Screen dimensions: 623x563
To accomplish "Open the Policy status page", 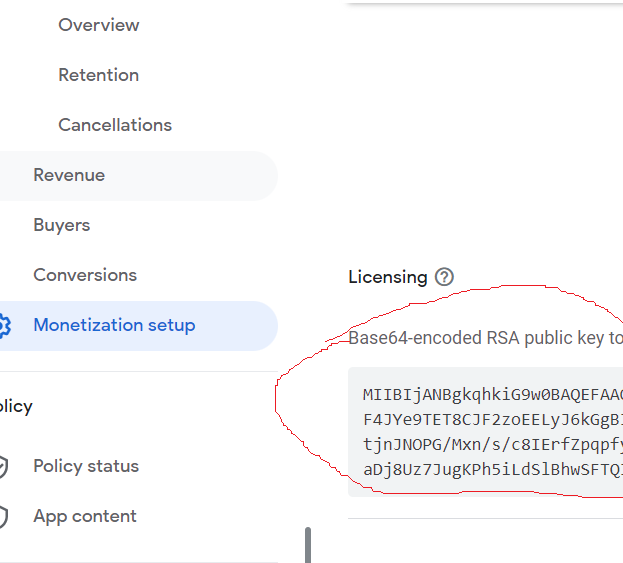I will point(86,466).
